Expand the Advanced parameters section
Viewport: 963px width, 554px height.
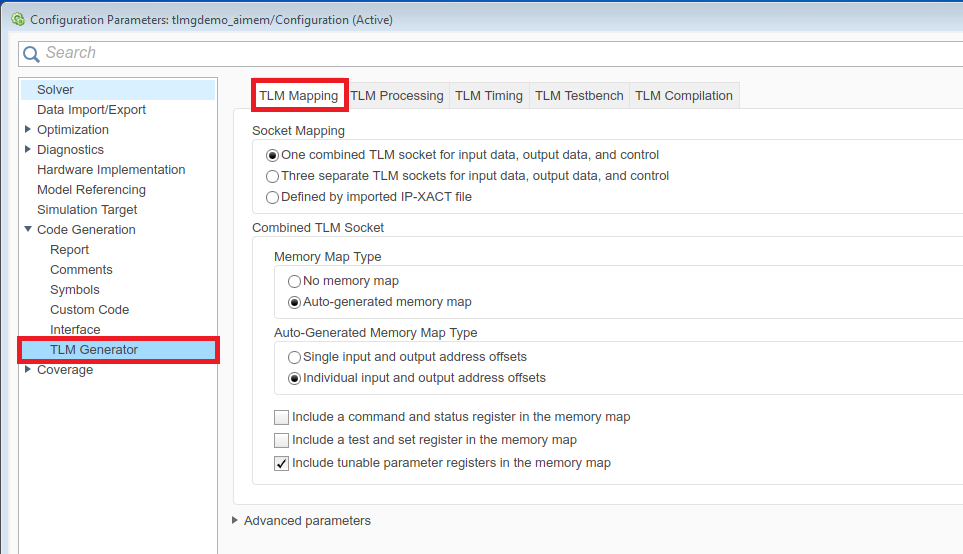click(x=235, y=520)
